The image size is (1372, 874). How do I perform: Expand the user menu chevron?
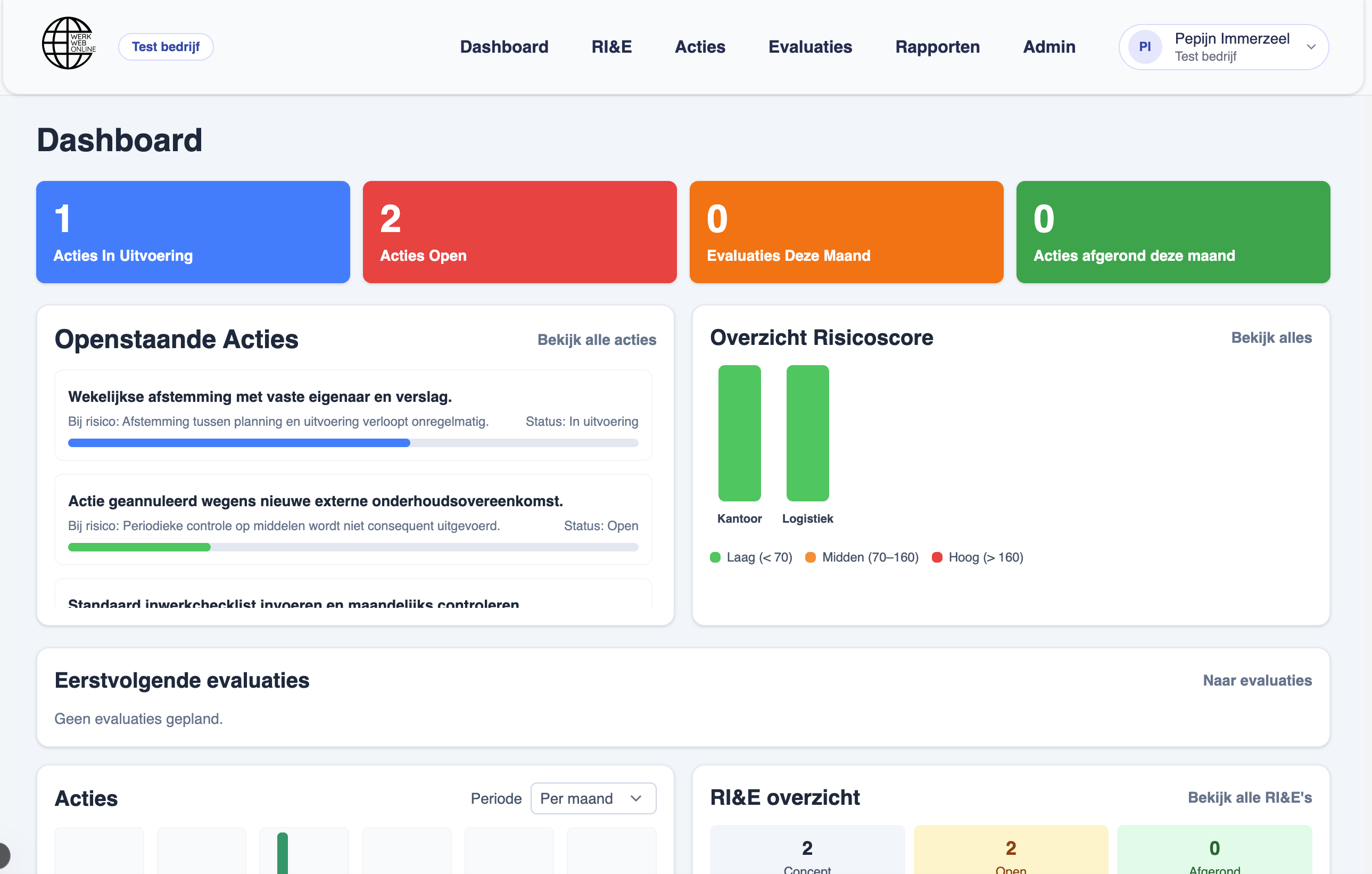click(x=1311, y=47)
